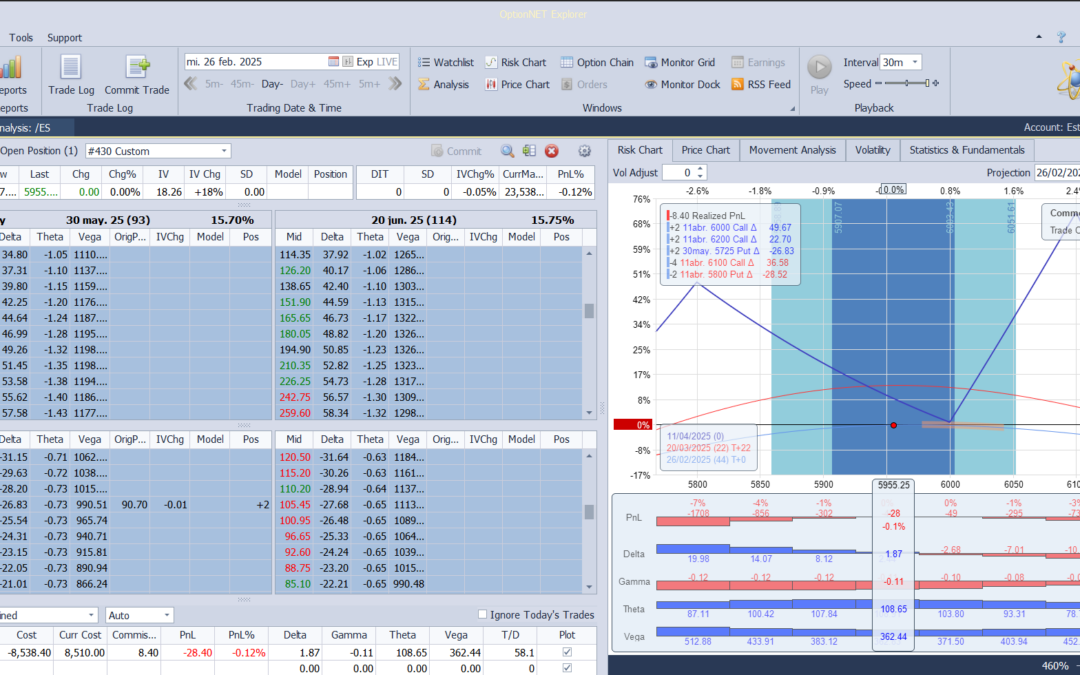Open Statistics & Fundamentals tab
Image resolution: width=1080 pixels, height=675 pixels.
(x=966, y=150)
